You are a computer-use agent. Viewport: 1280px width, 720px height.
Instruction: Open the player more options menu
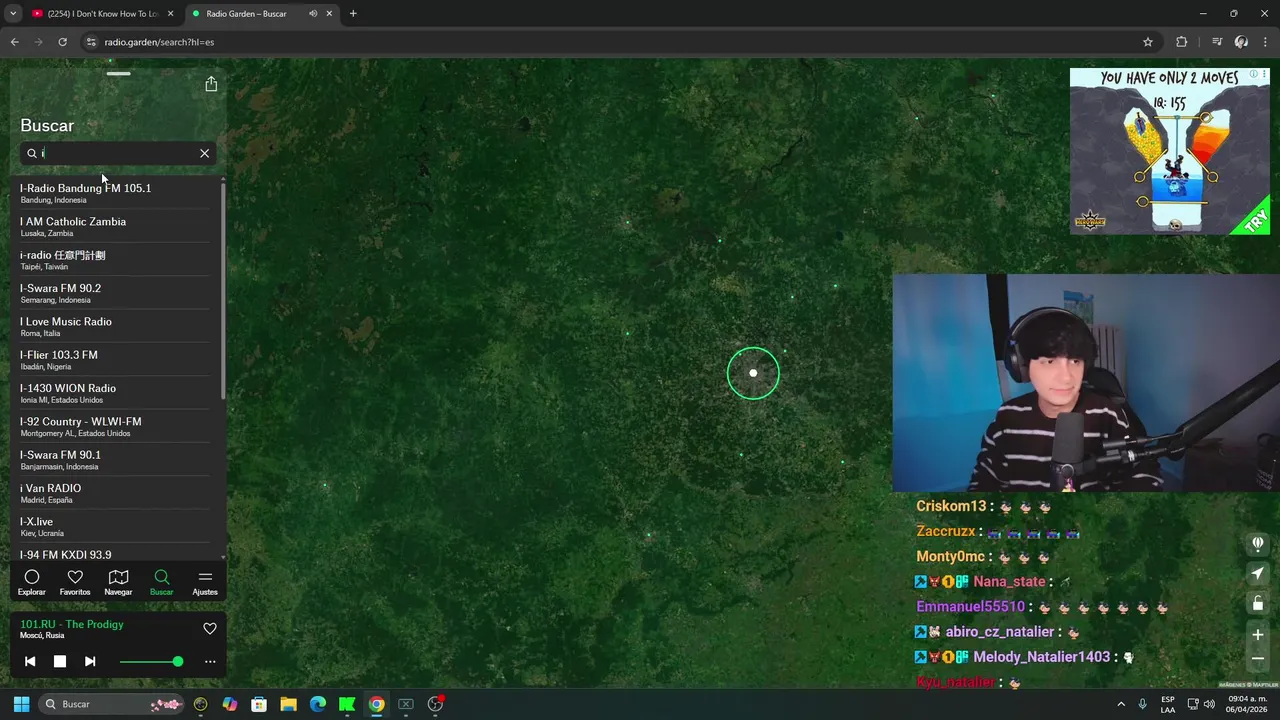(210, 661)
